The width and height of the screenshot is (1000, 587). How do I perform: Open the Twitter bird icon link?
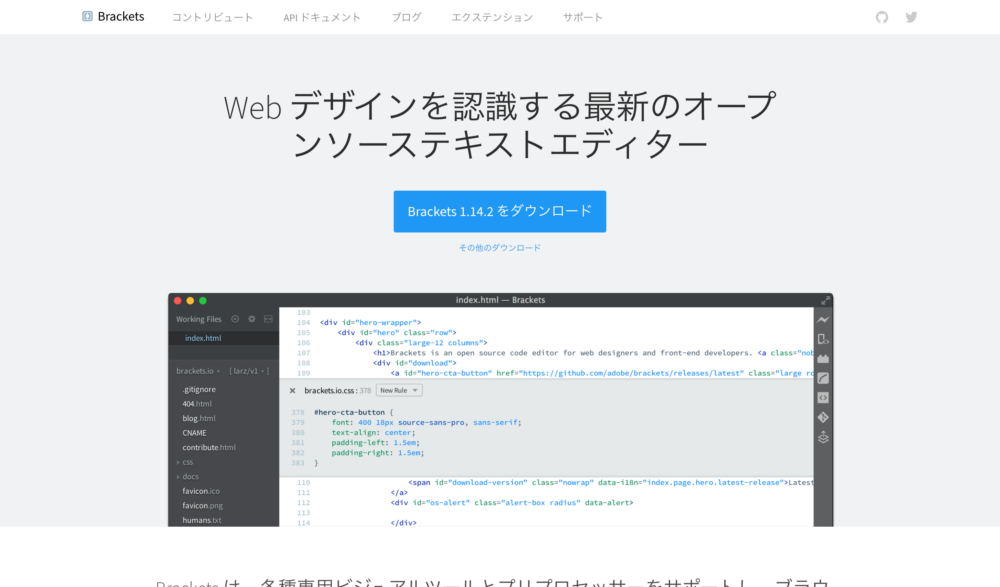click(911, 17)
